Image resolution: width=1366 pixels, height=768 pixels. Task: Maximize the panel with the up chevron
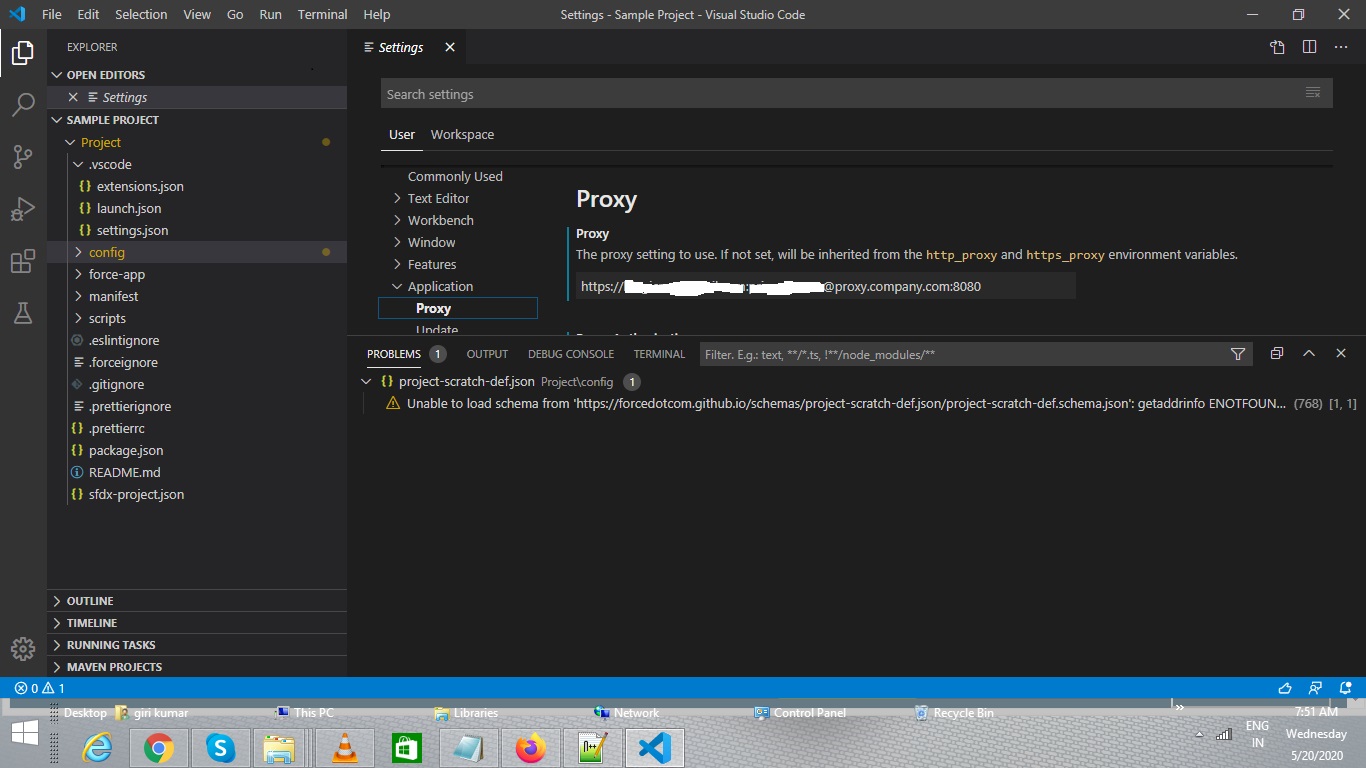pyautogui.click(x=1308, y=354)
